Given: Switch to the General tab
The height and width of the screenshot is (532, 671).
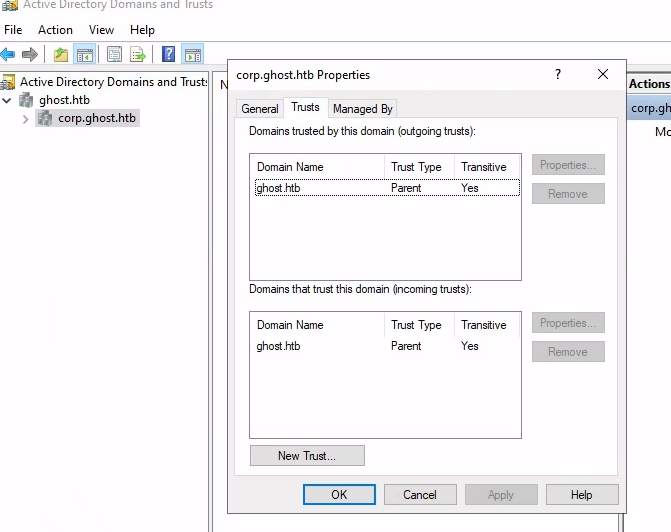Looking at the screenshot, I should tap(259, 109).
